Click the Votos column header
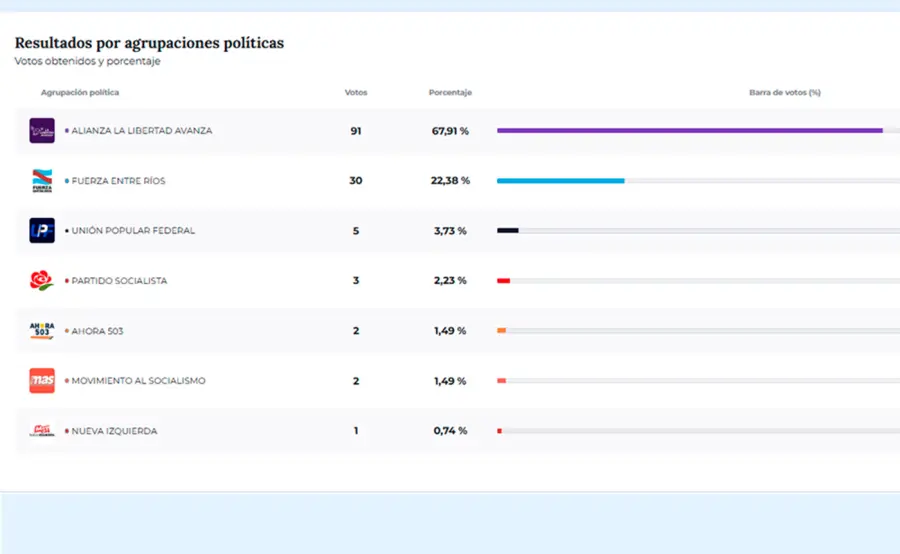This screenshot has width=900, height=554. coord(356,93)
